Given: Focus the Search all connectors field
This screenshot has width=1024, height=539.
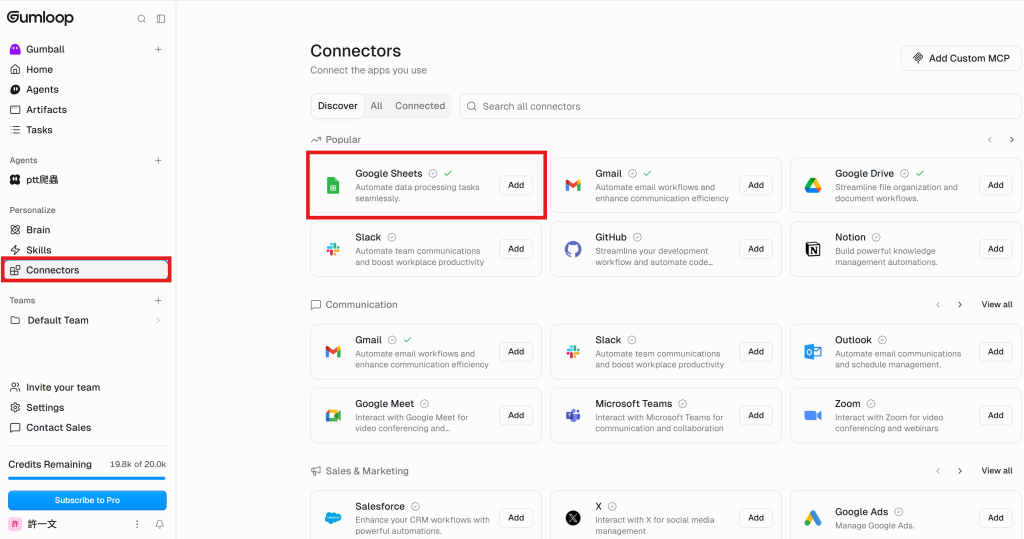Looking at the screenshot, I should (x=741, y=106).
